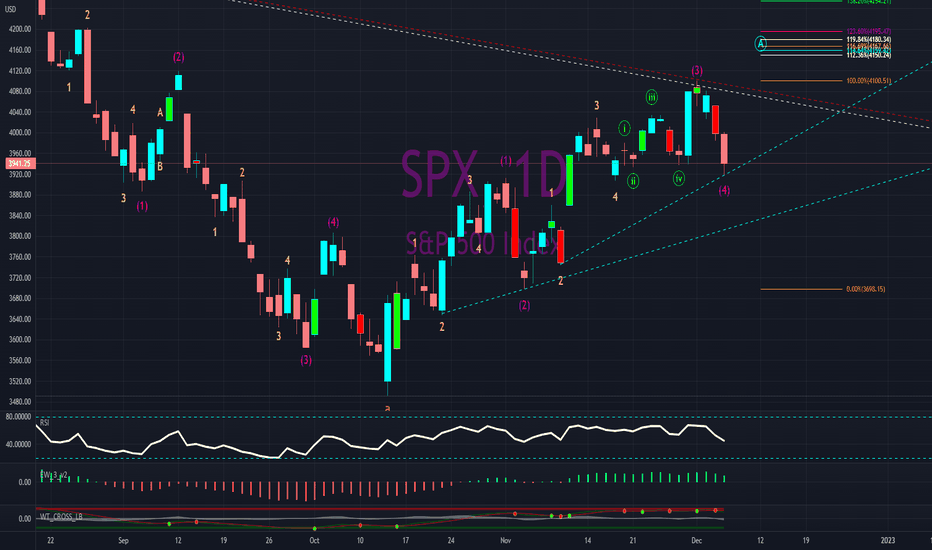
Task: Select the green circled ii wave label
Action: tap(633, 181)
